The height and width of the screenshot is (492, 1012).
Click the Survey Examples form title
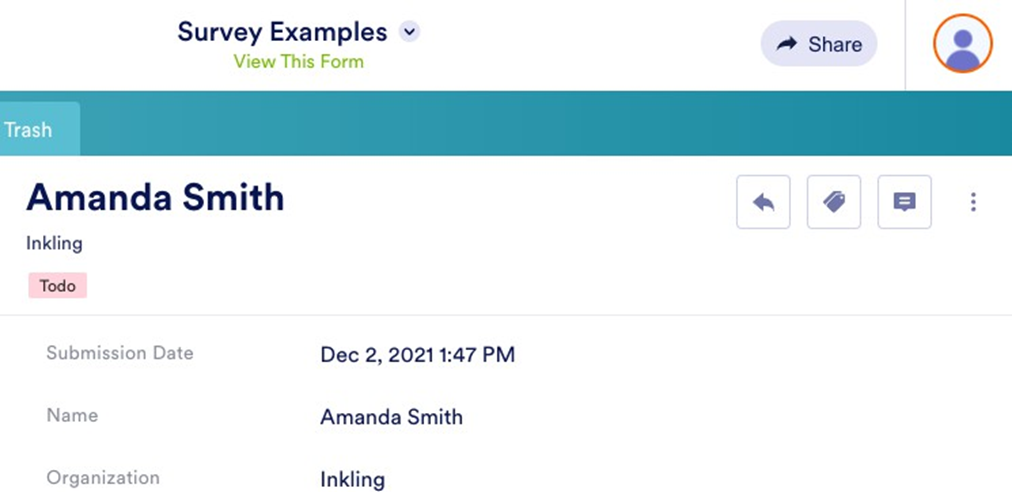282,32
